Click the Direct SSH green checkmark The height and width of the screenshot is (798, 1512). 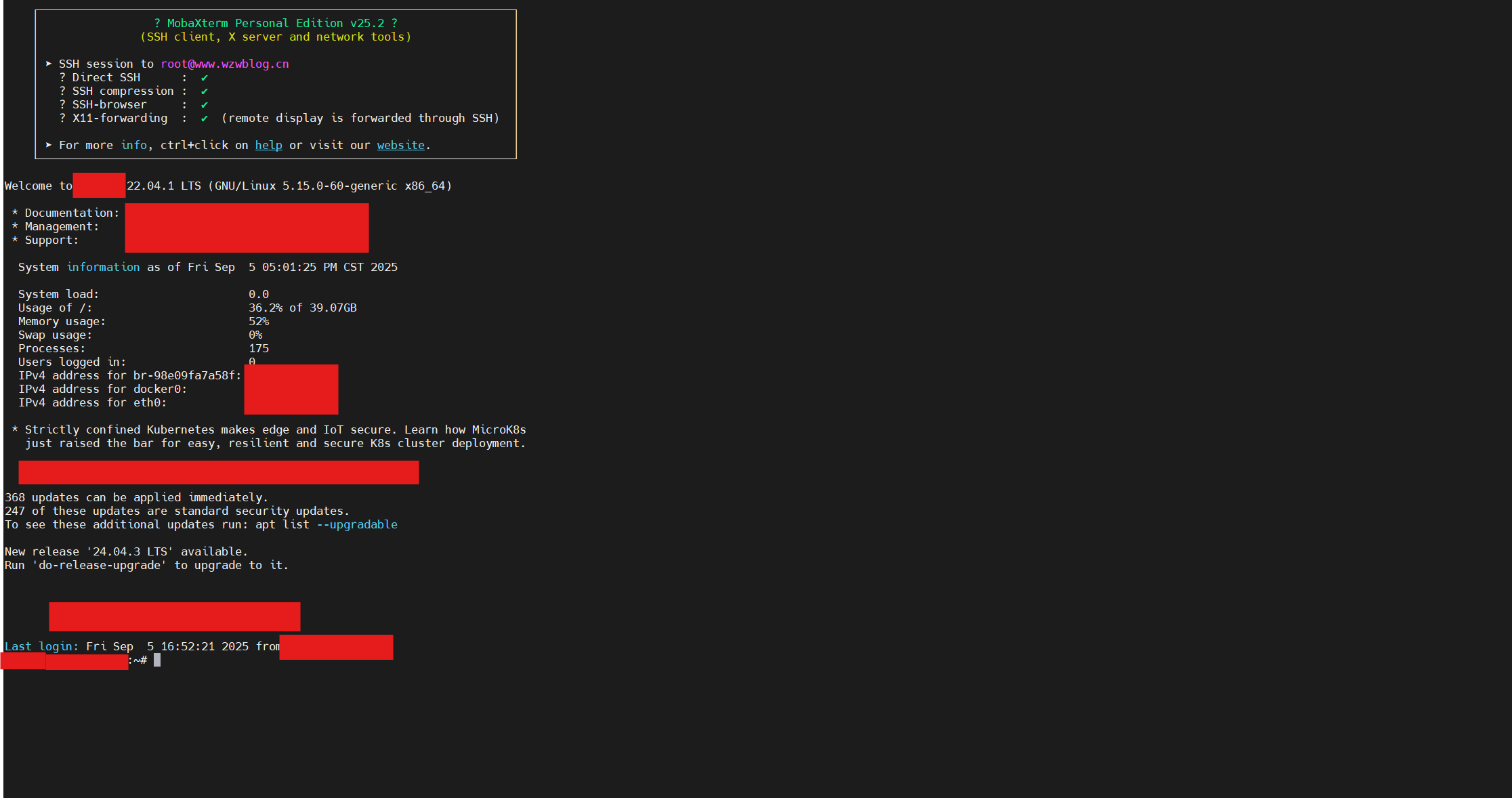[x=204, y=78]
